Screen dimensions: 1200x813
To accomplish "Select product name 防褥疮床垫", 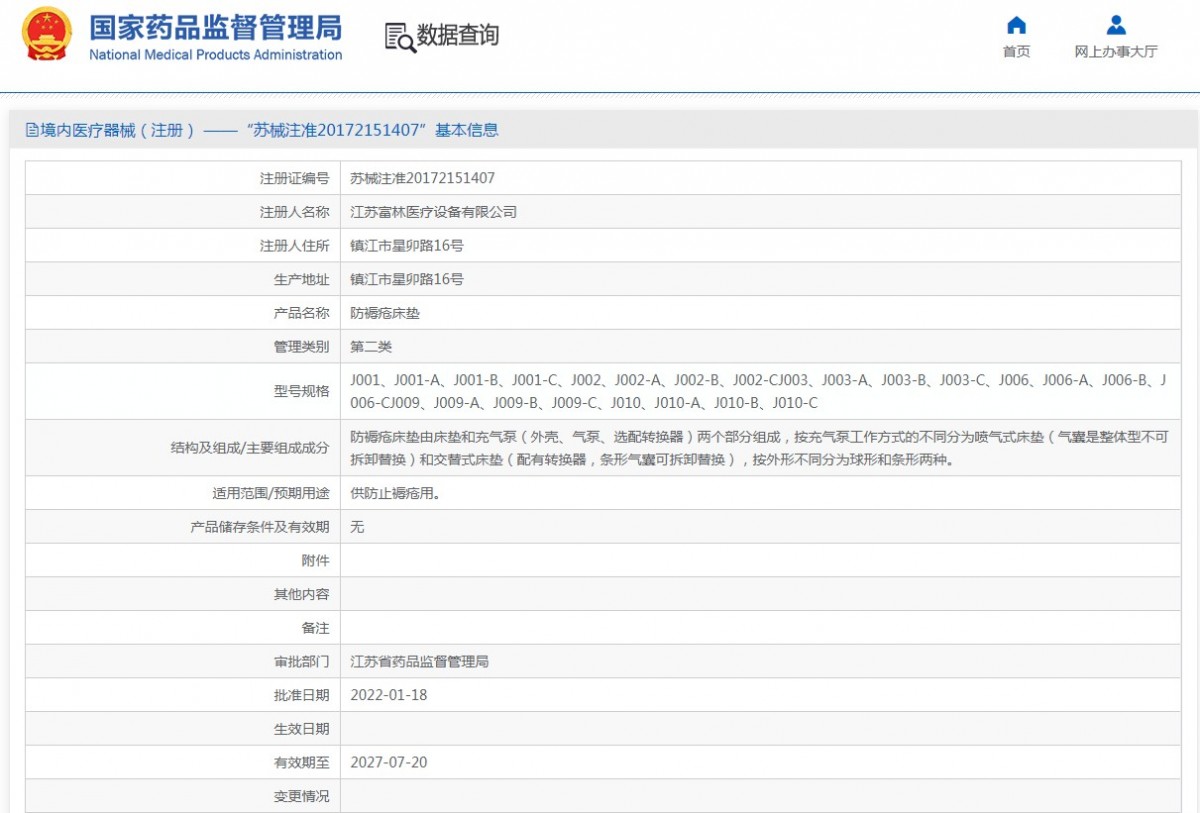I will [385, 313].
